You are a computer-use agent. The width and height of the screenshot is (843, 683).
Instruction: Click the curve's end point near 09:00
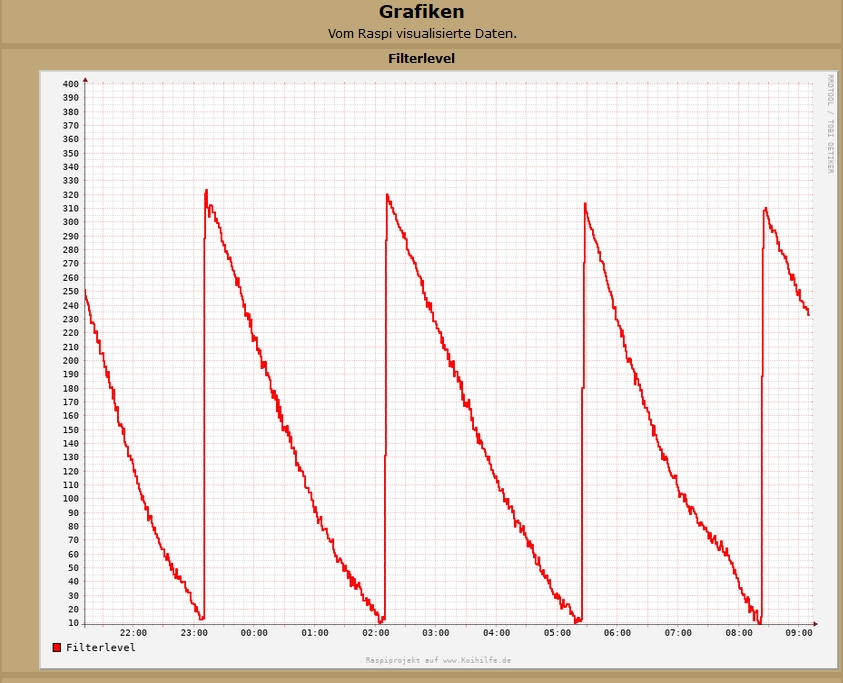click(x=808, y=314)
